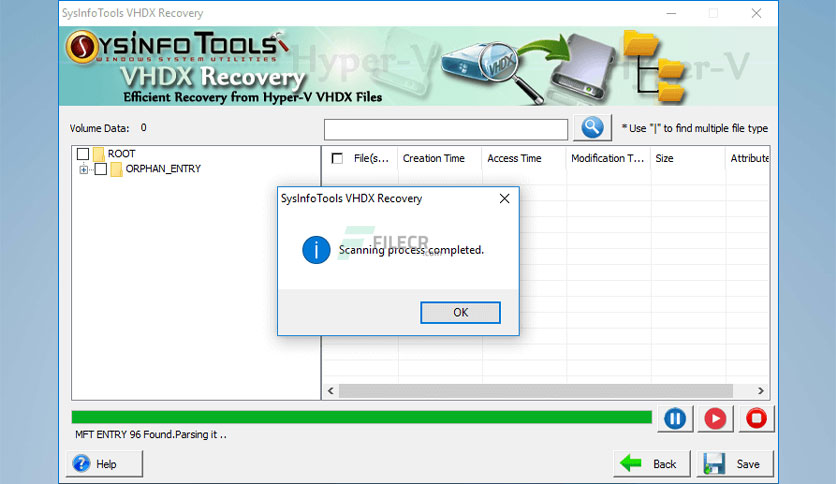Confirm the dialog by clicking OK
This screenshot has width=836, height=484.
point(460,312)
